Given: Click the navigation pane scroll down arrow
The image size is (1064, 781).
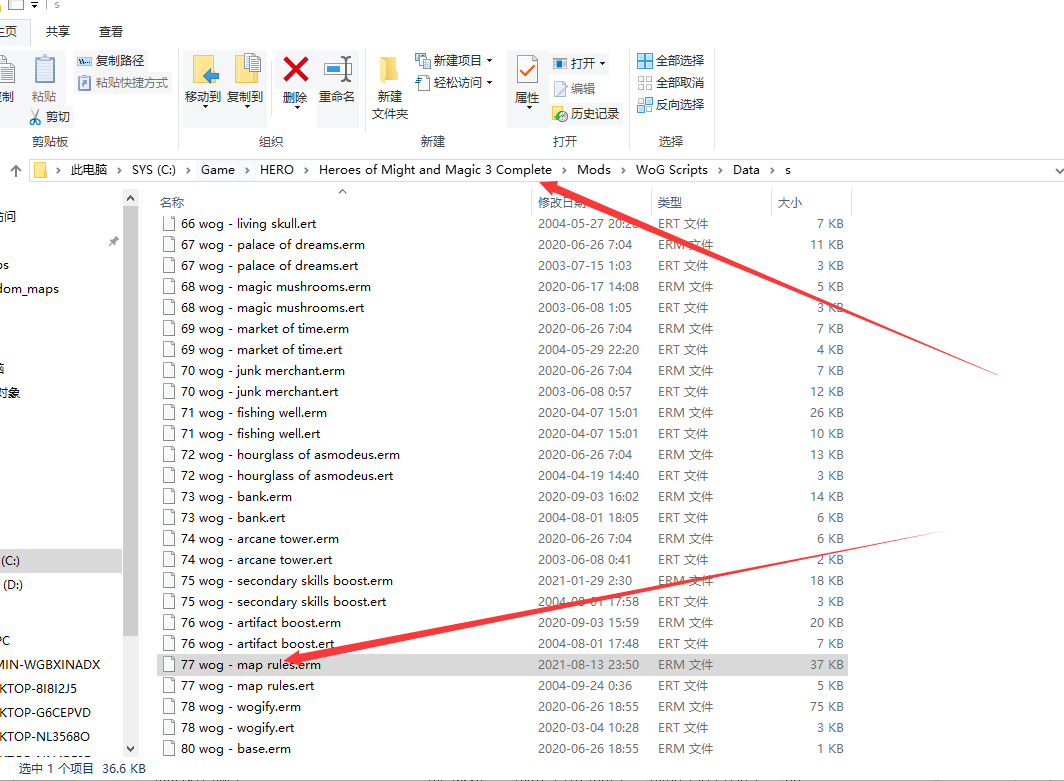Looking at the screenshot, I should click(130, 748).
